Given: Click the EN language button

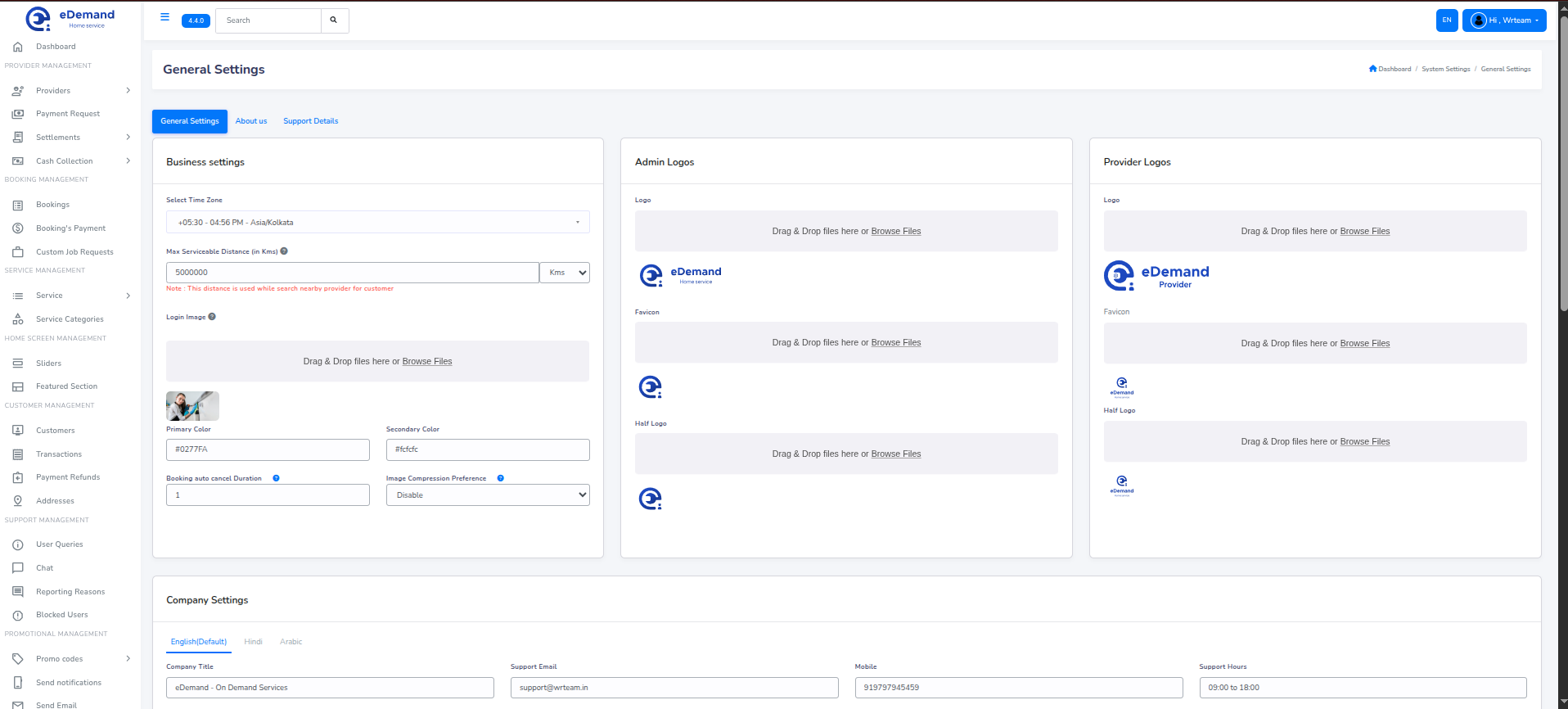Looking at the screenshot, I should click(1446, 20).
